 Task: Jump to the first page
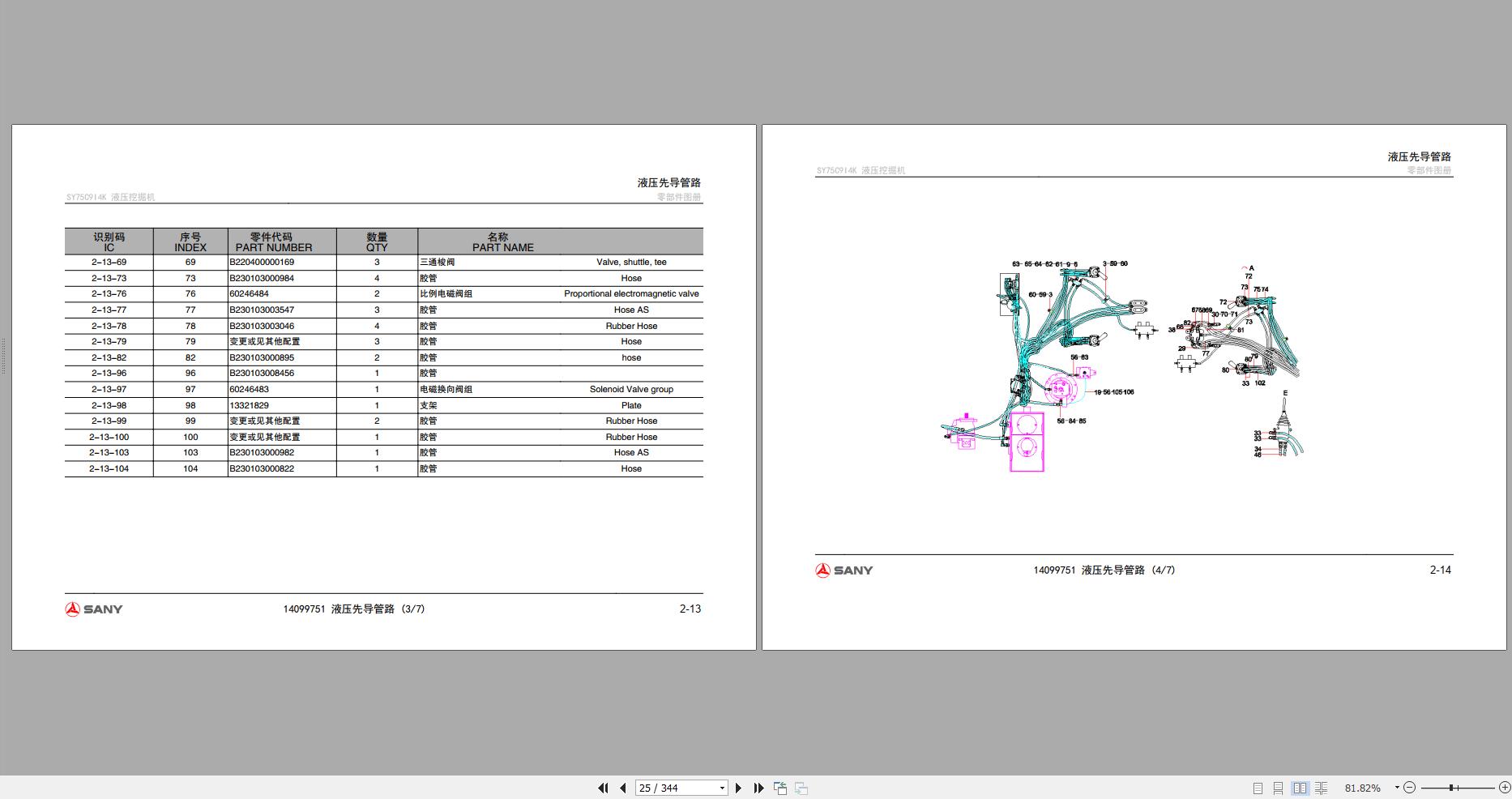click(603, 788)
